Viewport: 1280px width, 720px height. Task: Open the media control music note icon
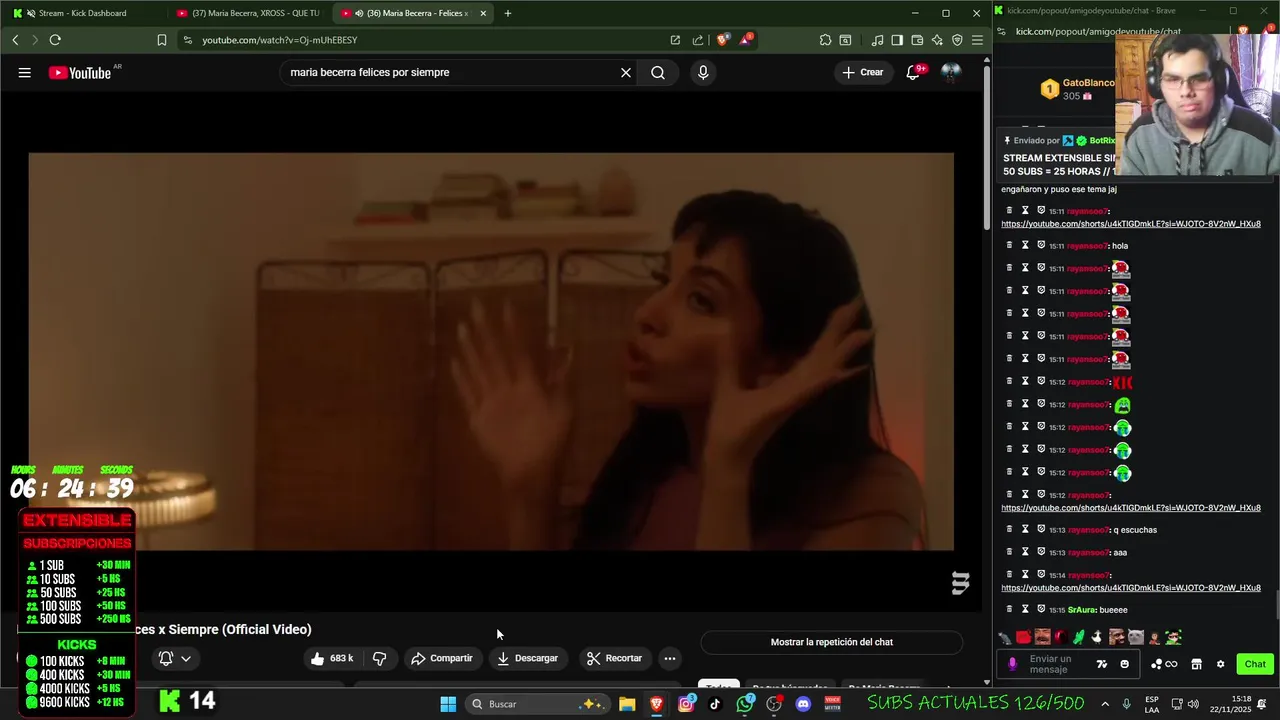pos(877,40)
